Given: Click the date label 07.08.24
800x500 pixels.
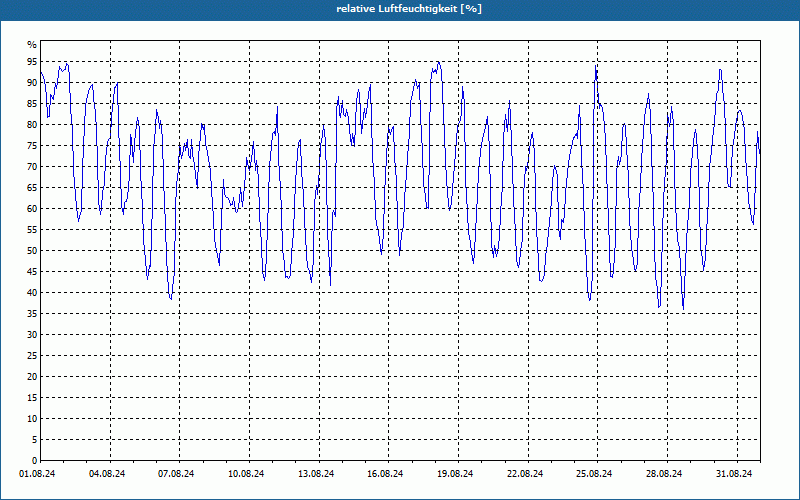Looking at the screenshot, I should coord(176,474).
